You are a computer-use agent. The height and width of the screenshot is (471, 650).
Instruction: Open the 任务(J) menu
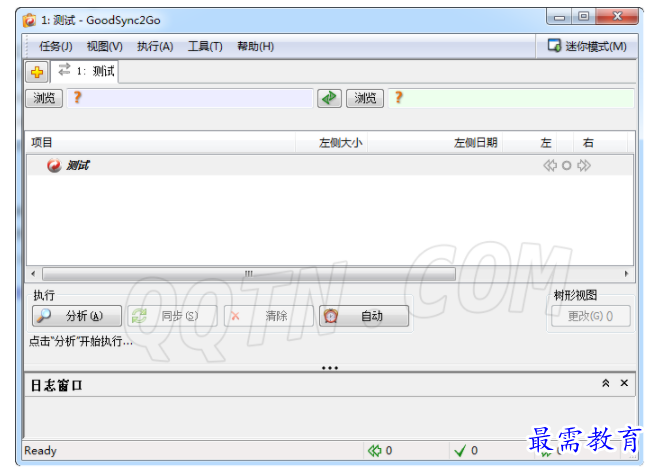(56, 46)
